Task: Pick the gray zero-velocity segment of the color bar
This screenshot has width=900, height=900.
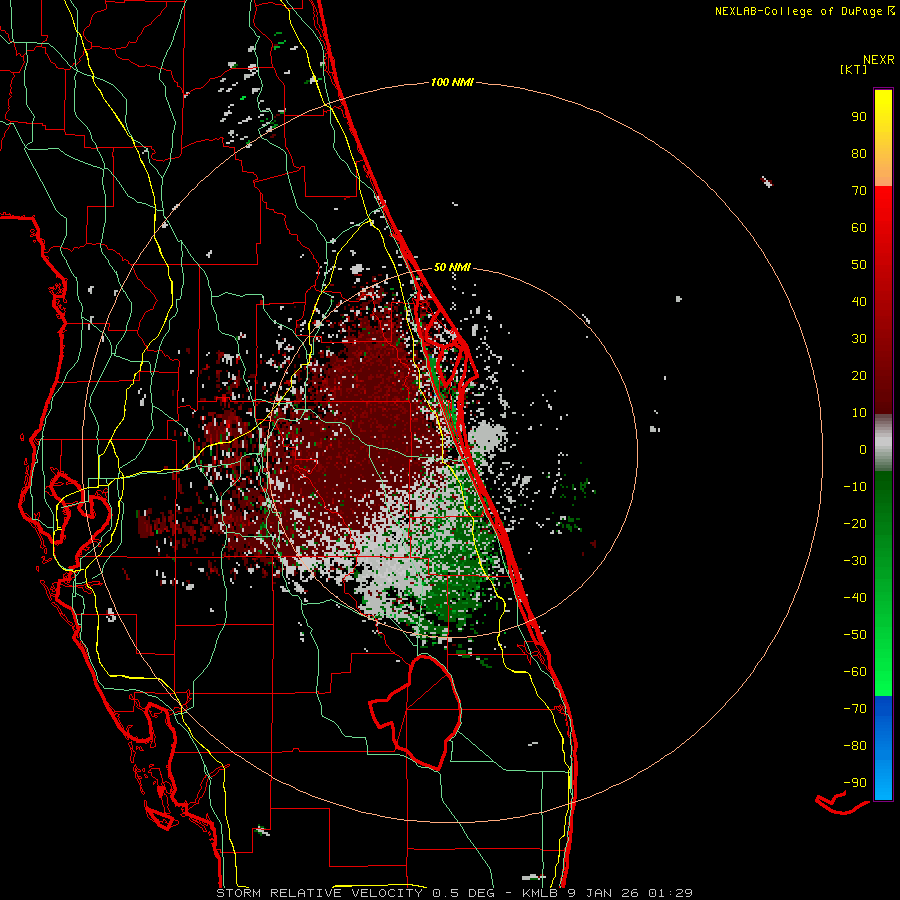Action: 883,443
